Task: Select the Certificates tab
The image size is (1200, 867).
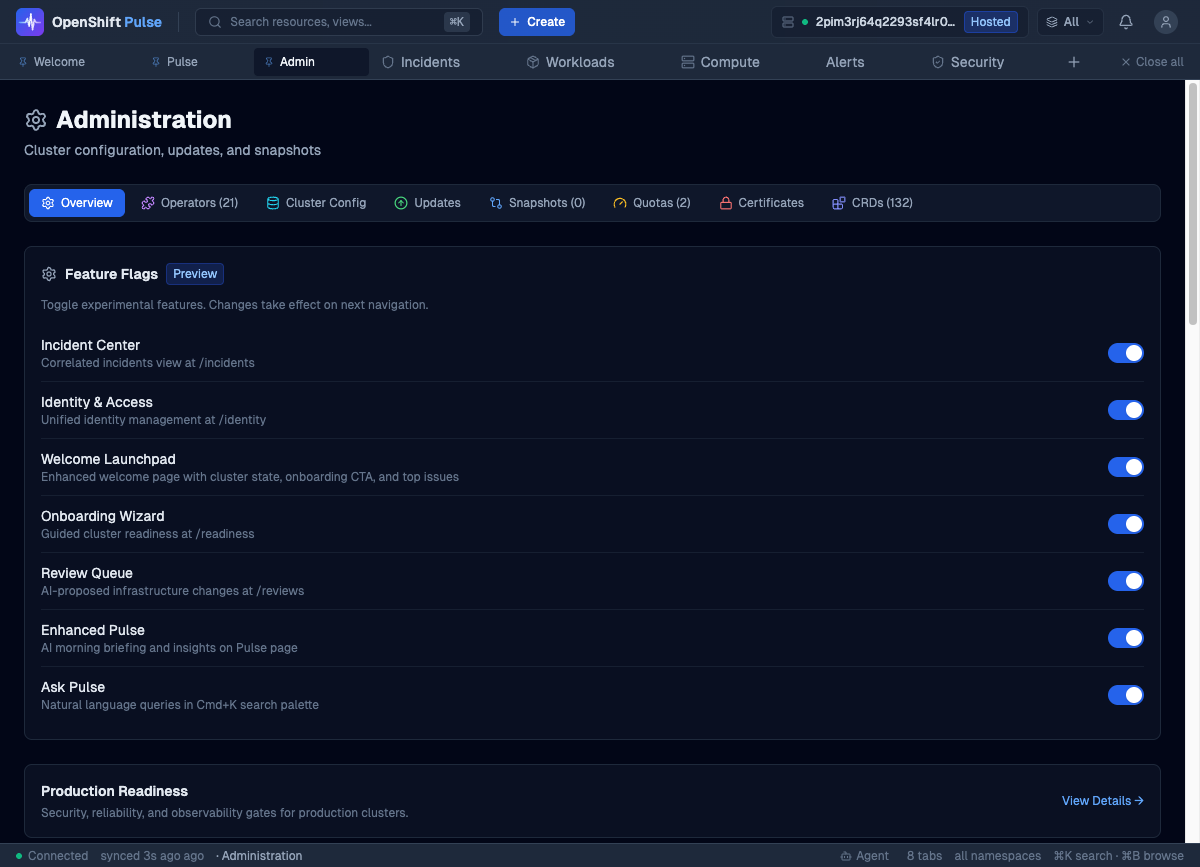Action: [761, 203]
